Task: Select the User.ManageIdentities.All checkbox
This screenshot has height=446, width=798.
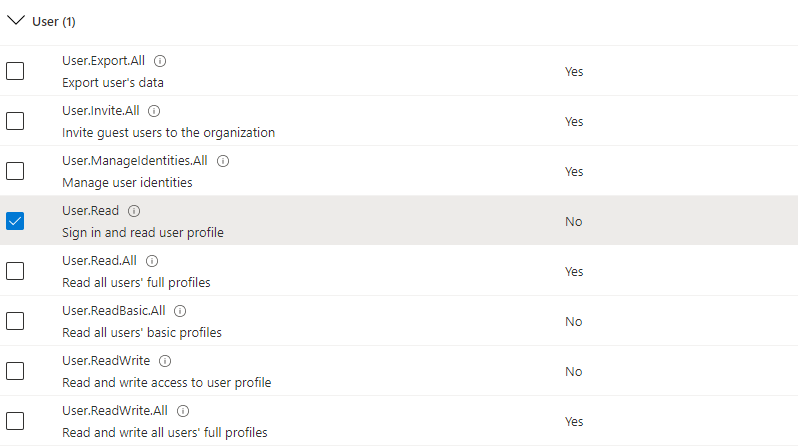Action: (15, 171)
